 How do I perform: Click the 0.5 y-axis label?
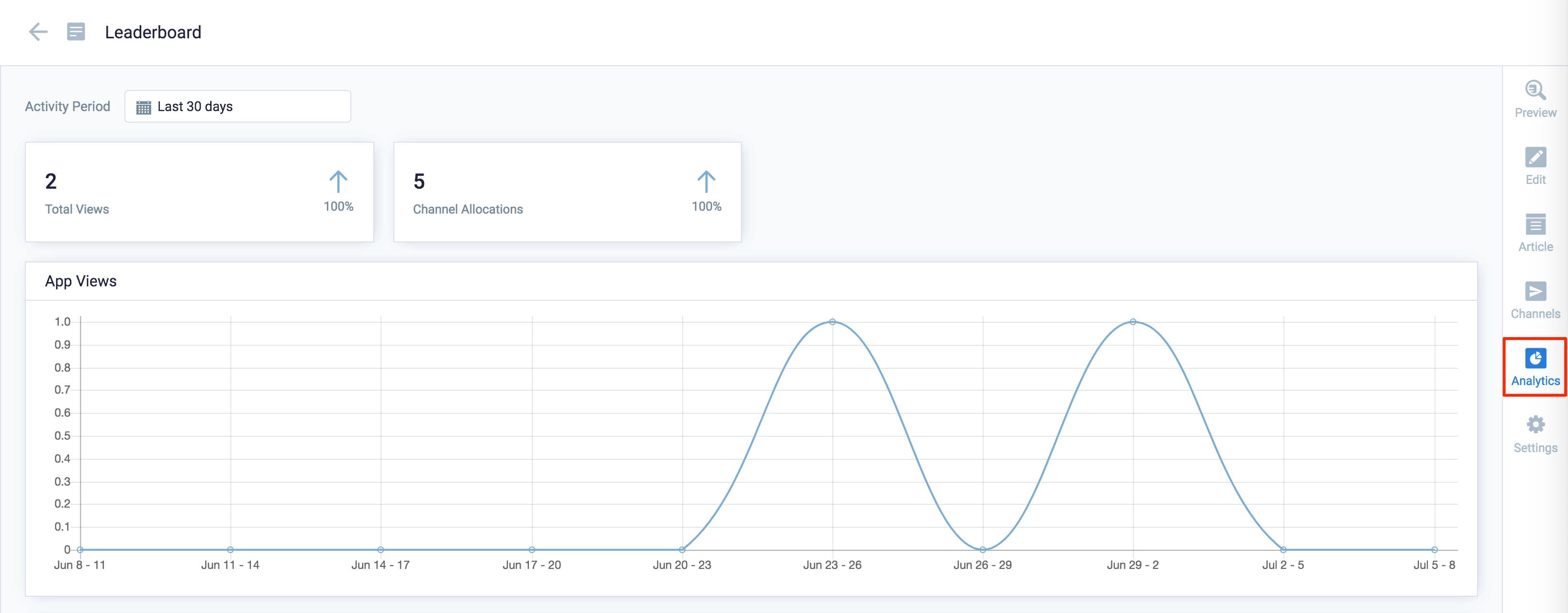click(x=62, y=436)
